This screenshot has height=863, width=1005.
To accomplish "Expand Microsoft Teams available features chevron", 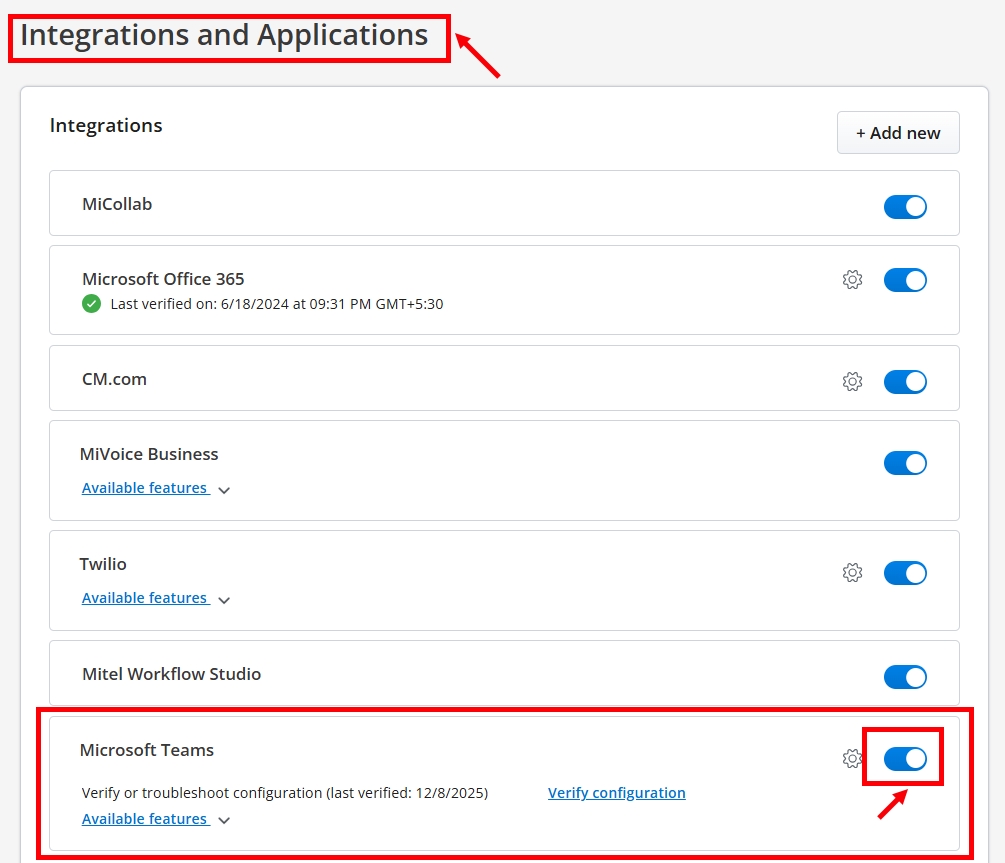I will click(224, 821).
